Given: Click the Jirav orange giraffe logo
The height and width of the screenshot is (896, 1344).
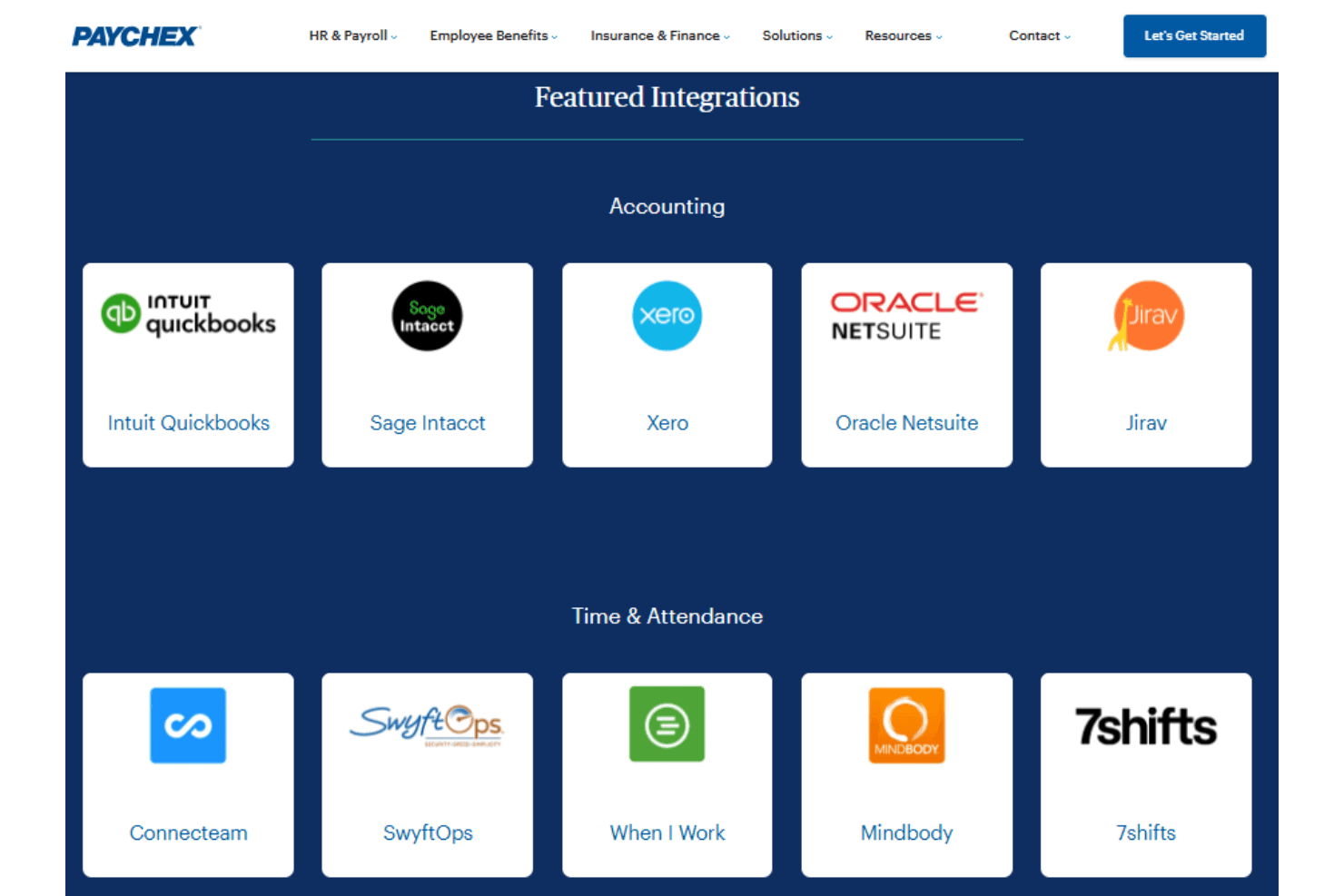Looking at the screenshot, I should (1146, 316).
